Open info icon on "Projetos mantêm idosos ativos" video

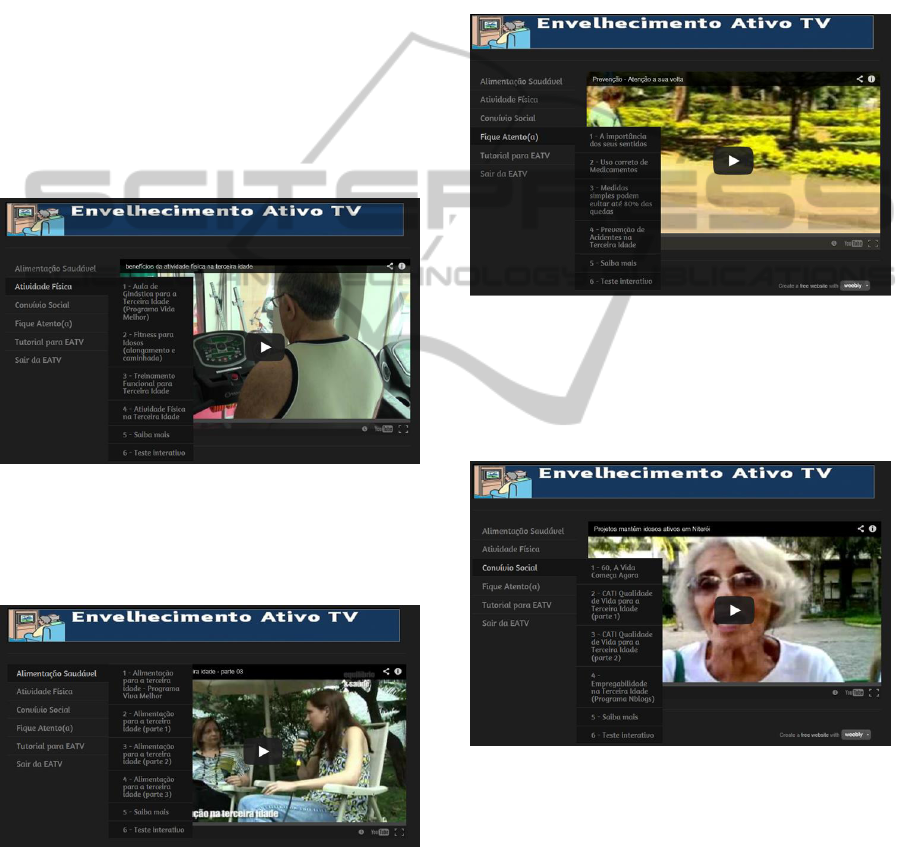pos(872,528)
